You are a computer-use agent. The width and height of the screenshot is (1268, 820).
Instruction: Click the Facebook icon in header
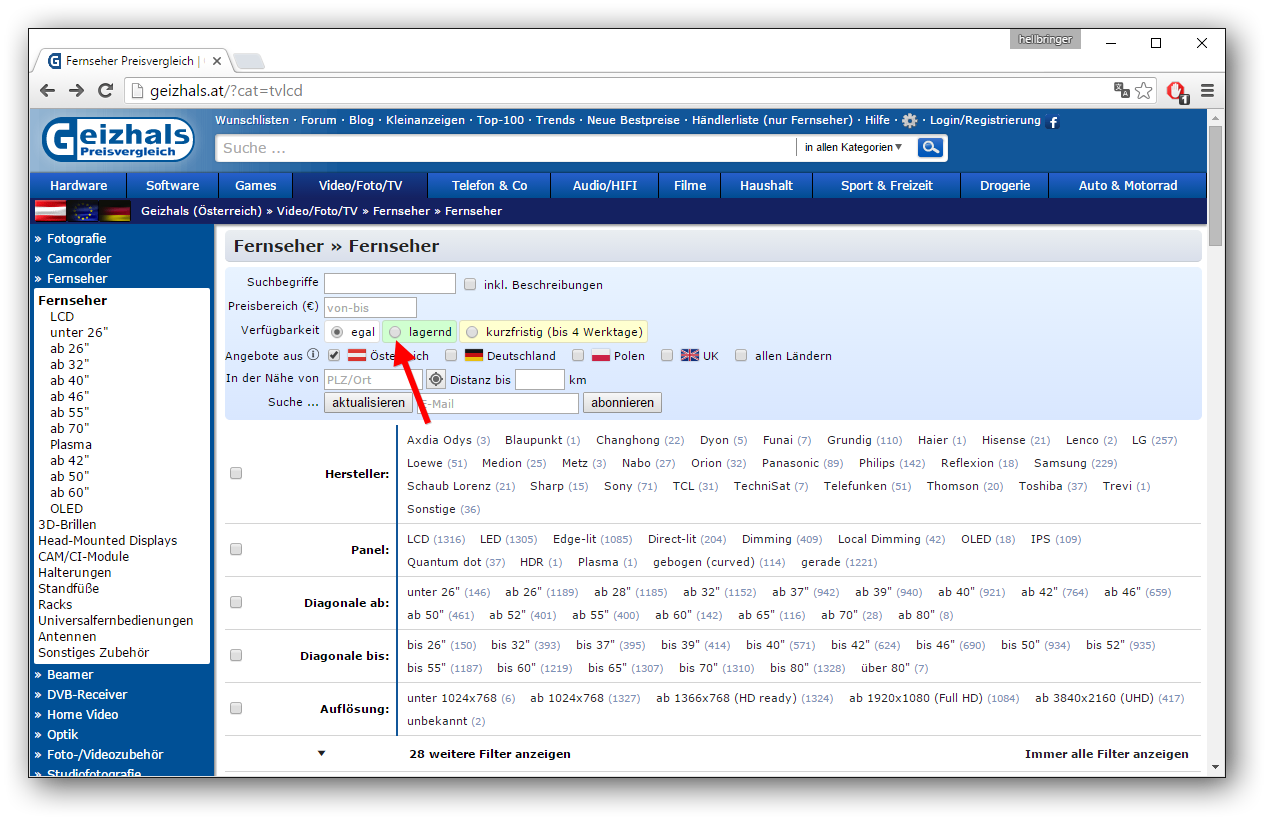[1053, 122]
